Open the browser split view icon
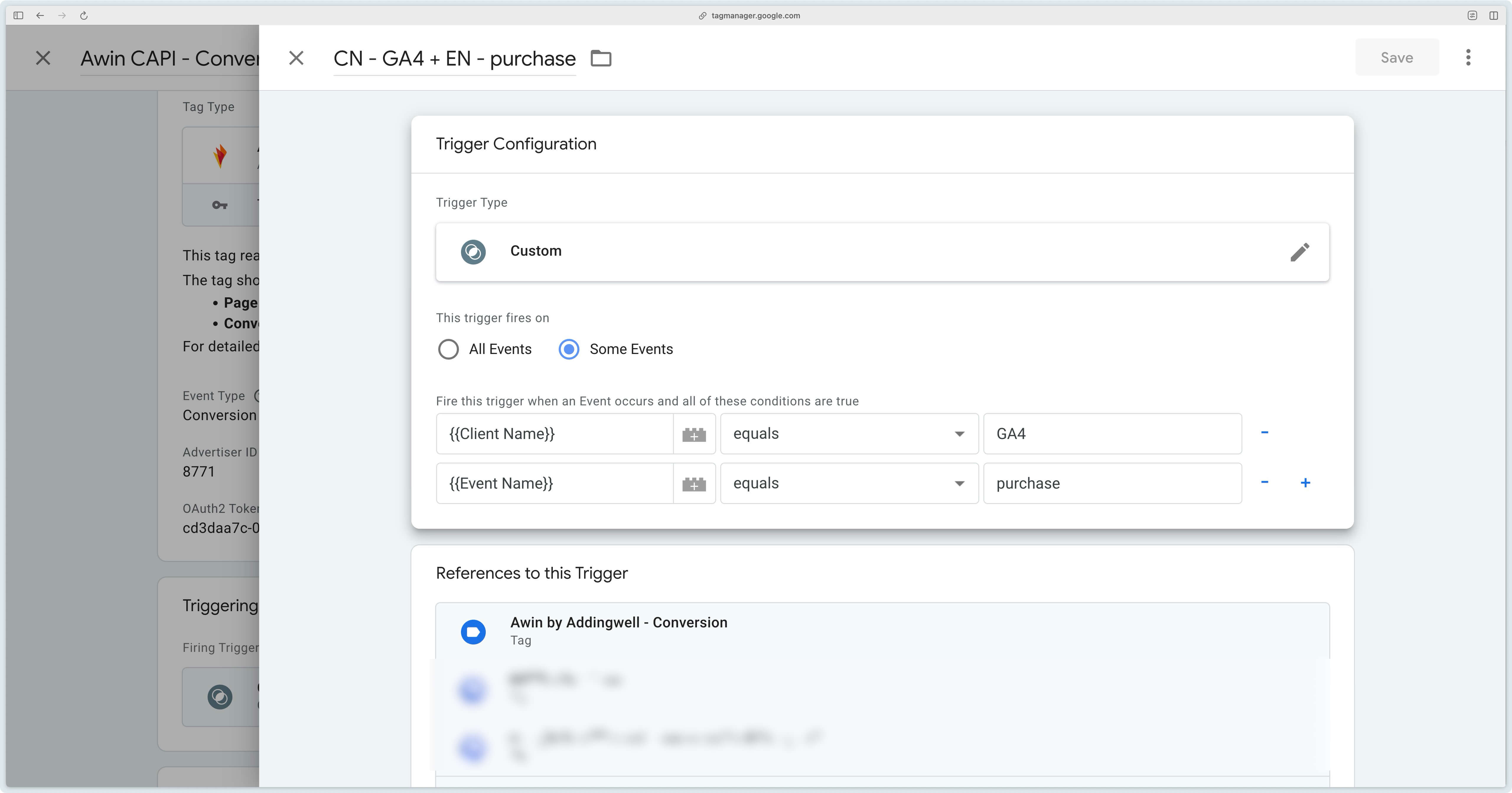 tap(1493, 16)
